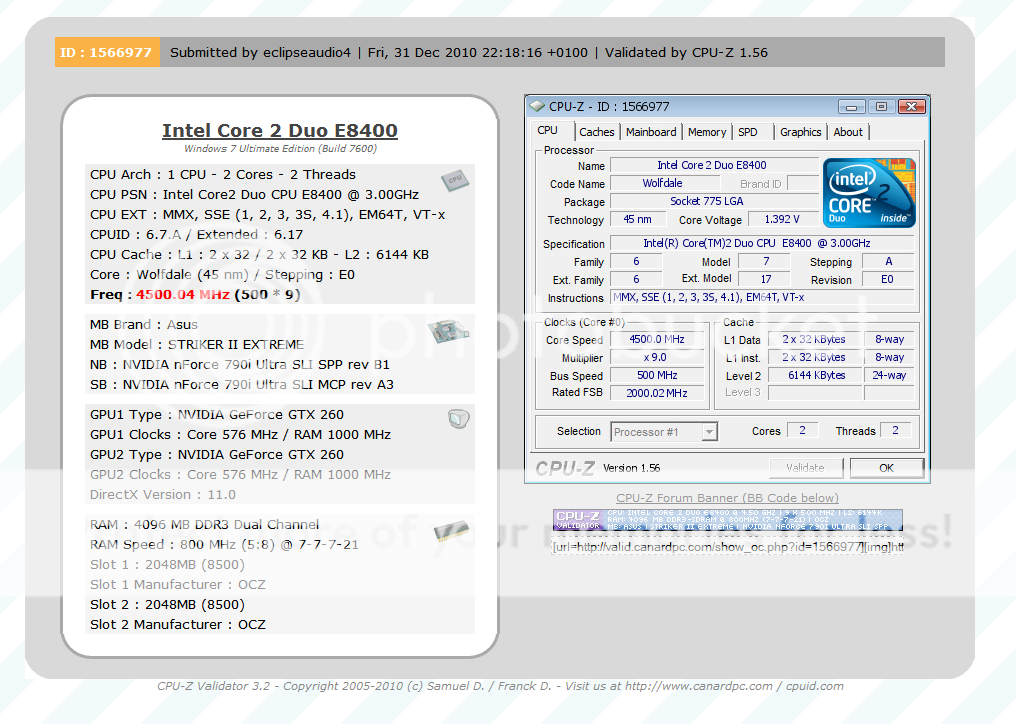Close the CPU-Z window

click(x=912, y=107)
